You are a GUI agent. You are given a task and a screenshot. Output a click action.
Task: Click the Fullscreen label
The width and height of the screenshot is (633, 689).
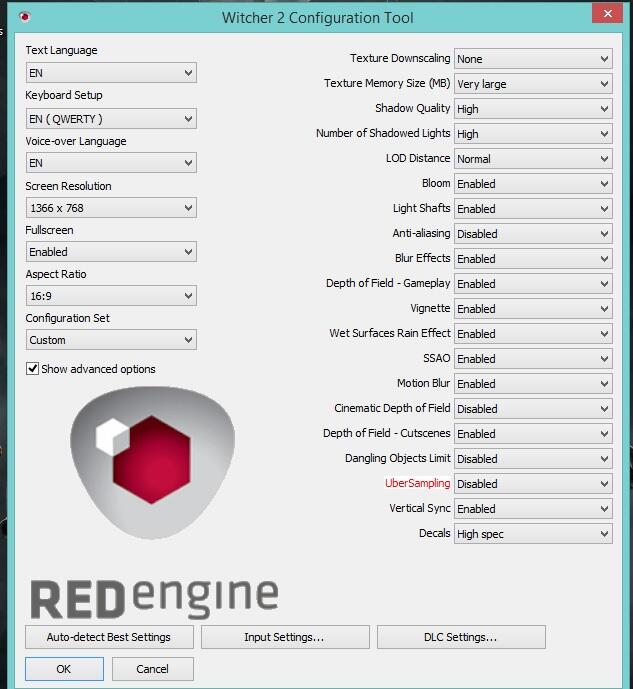pyautogui.click(x=49, y=230)
